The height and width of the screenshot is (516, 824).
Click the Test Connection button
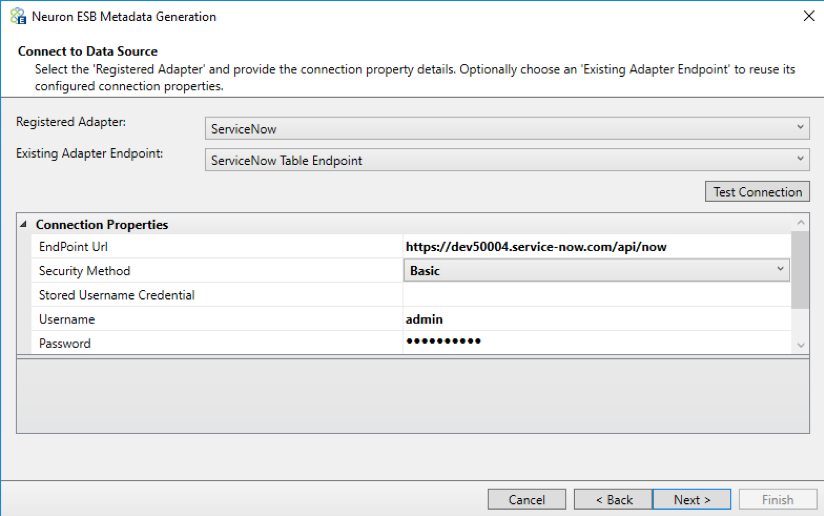pos(757,192)
